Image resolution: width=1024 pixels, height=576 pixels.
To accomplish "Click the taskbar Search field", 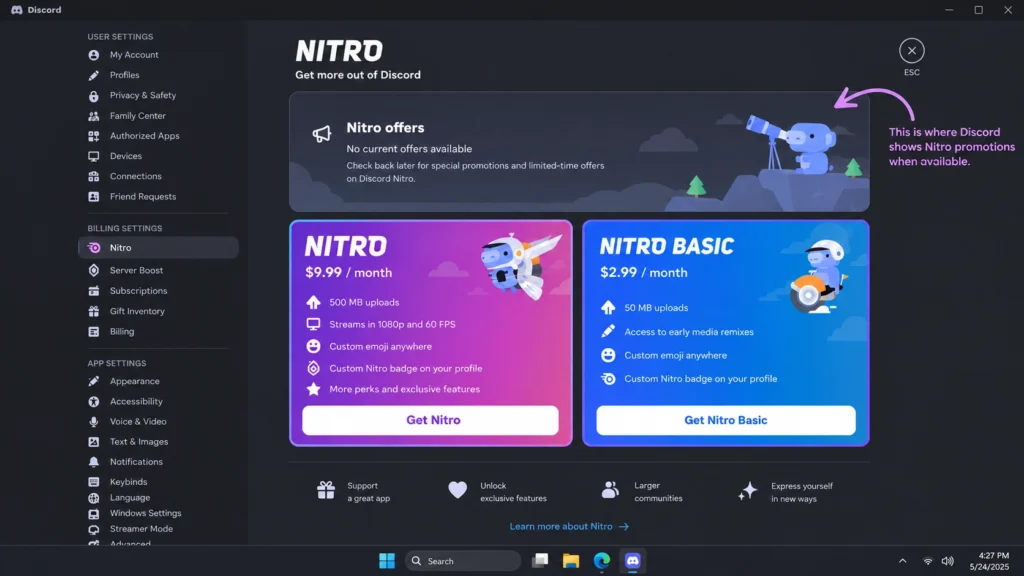I will [x=463, y=561].
